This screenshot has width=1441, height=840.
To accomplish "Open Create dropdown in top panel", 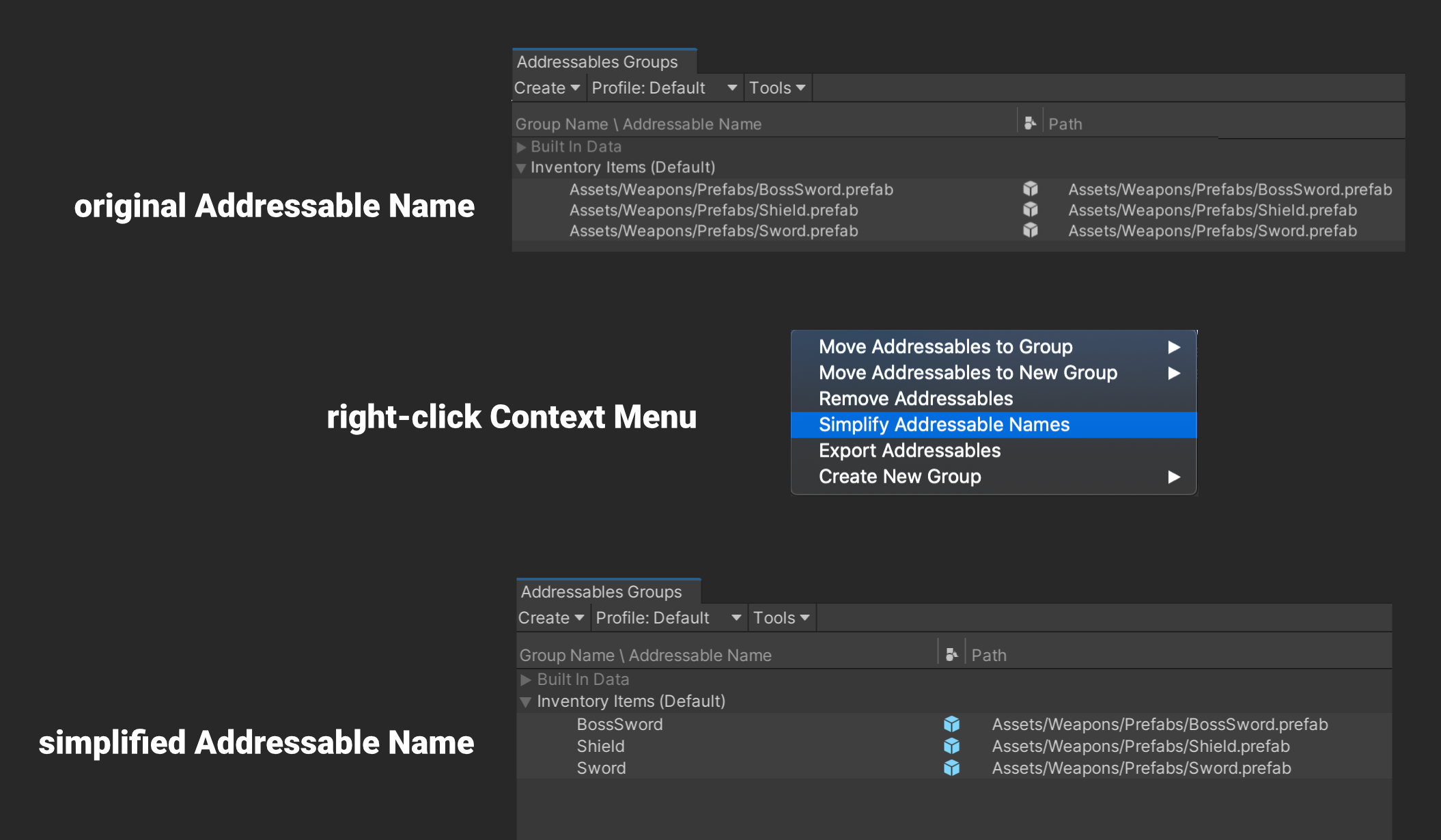I will click(546, 88).
